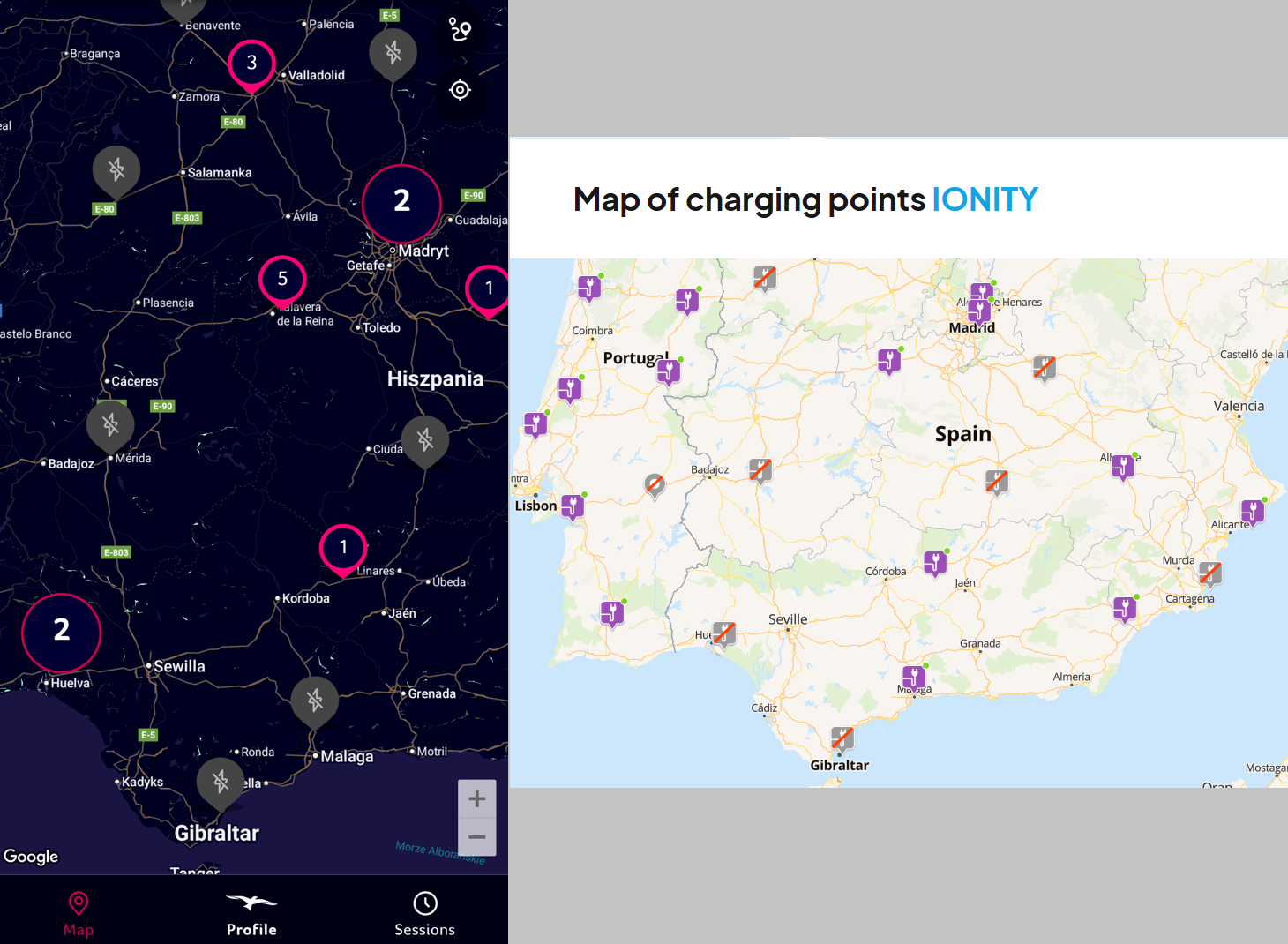Image resolution: width=1288 pixels, height=944 pixels.
Task: Select purple charger pin west of Madrid
Action: pos(889,361)
